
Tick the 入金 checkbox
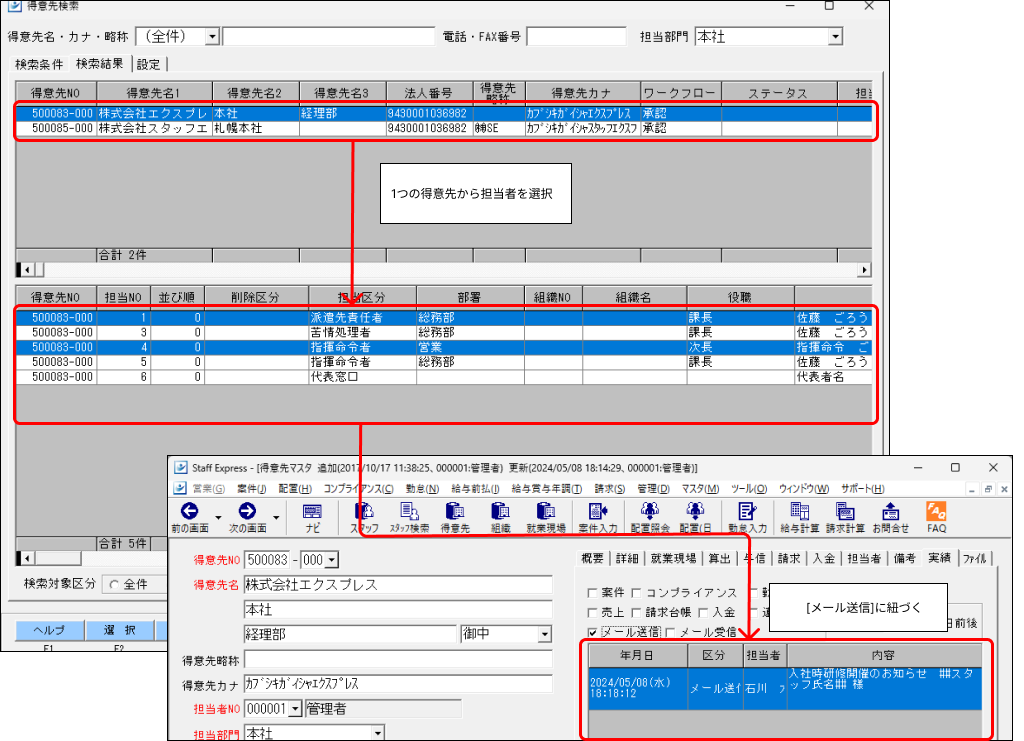click(703, 612)
